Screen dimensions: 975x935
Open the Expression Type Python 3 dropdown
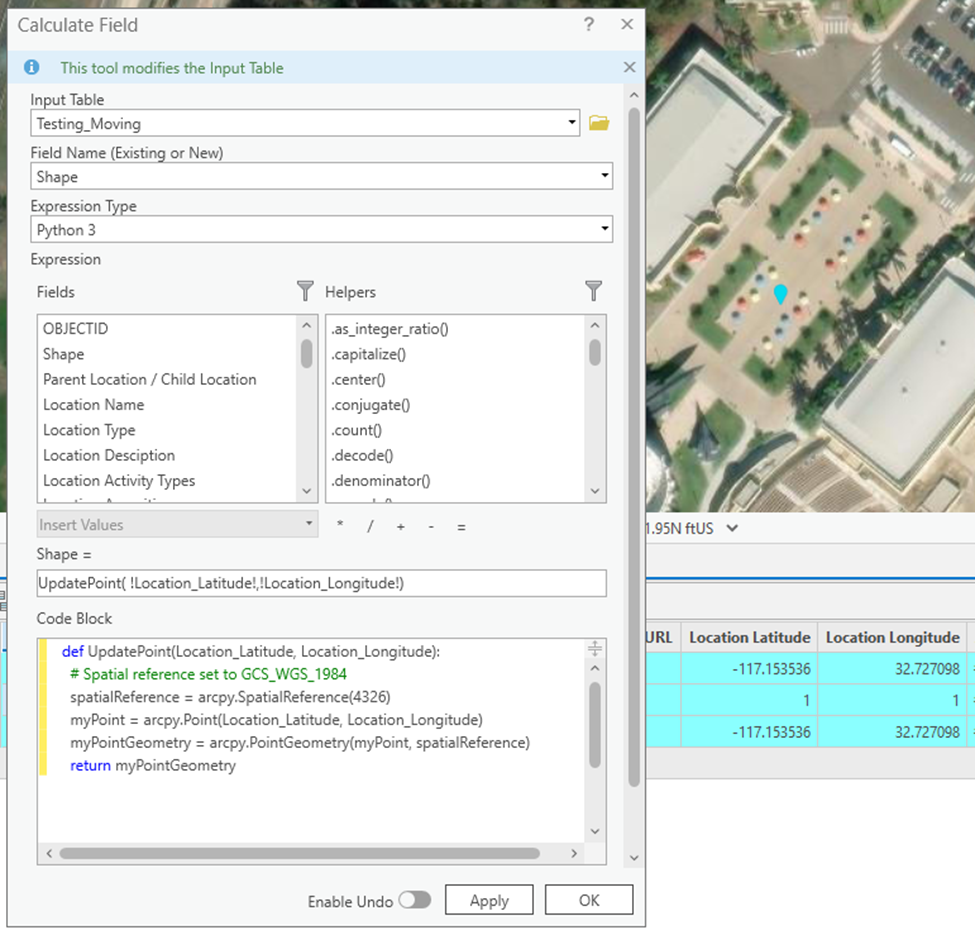tap(604, 230)
